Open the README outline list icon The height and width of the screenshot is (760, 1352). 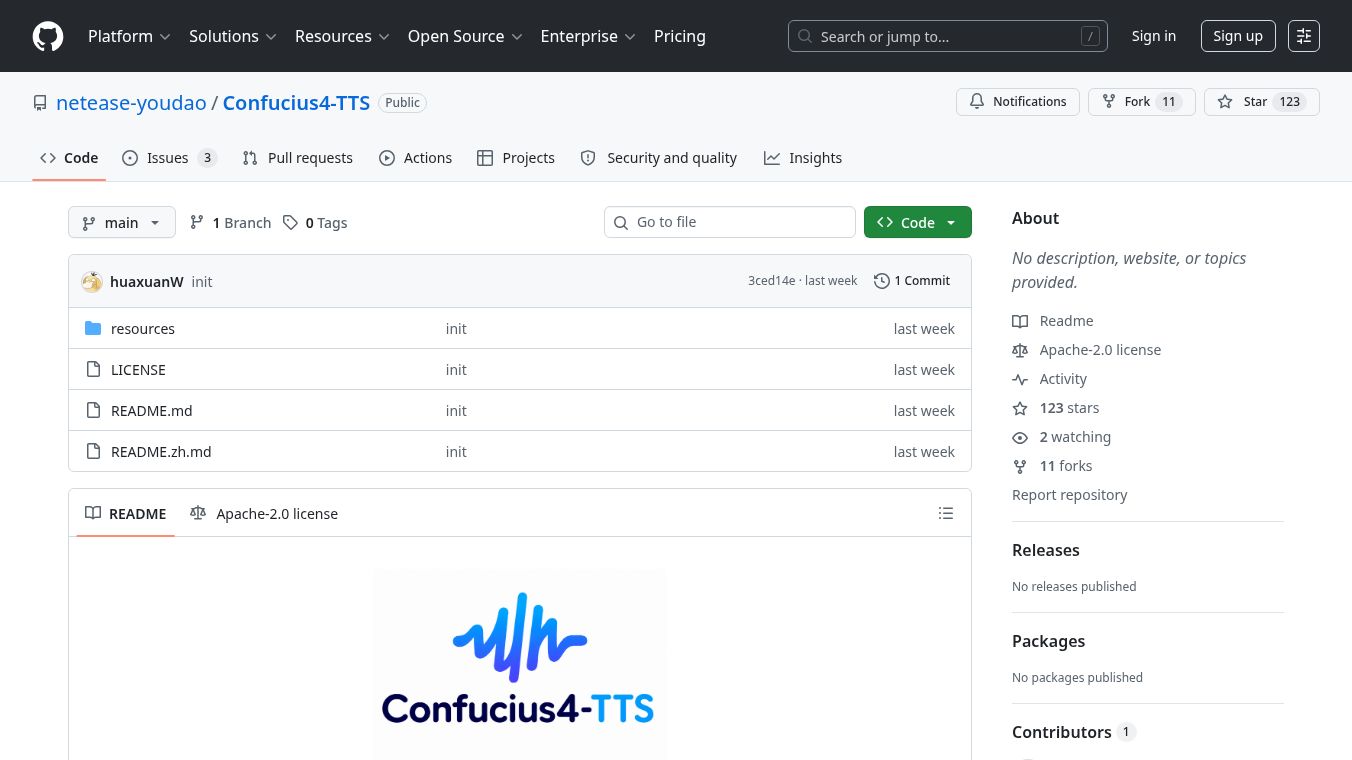946,513
